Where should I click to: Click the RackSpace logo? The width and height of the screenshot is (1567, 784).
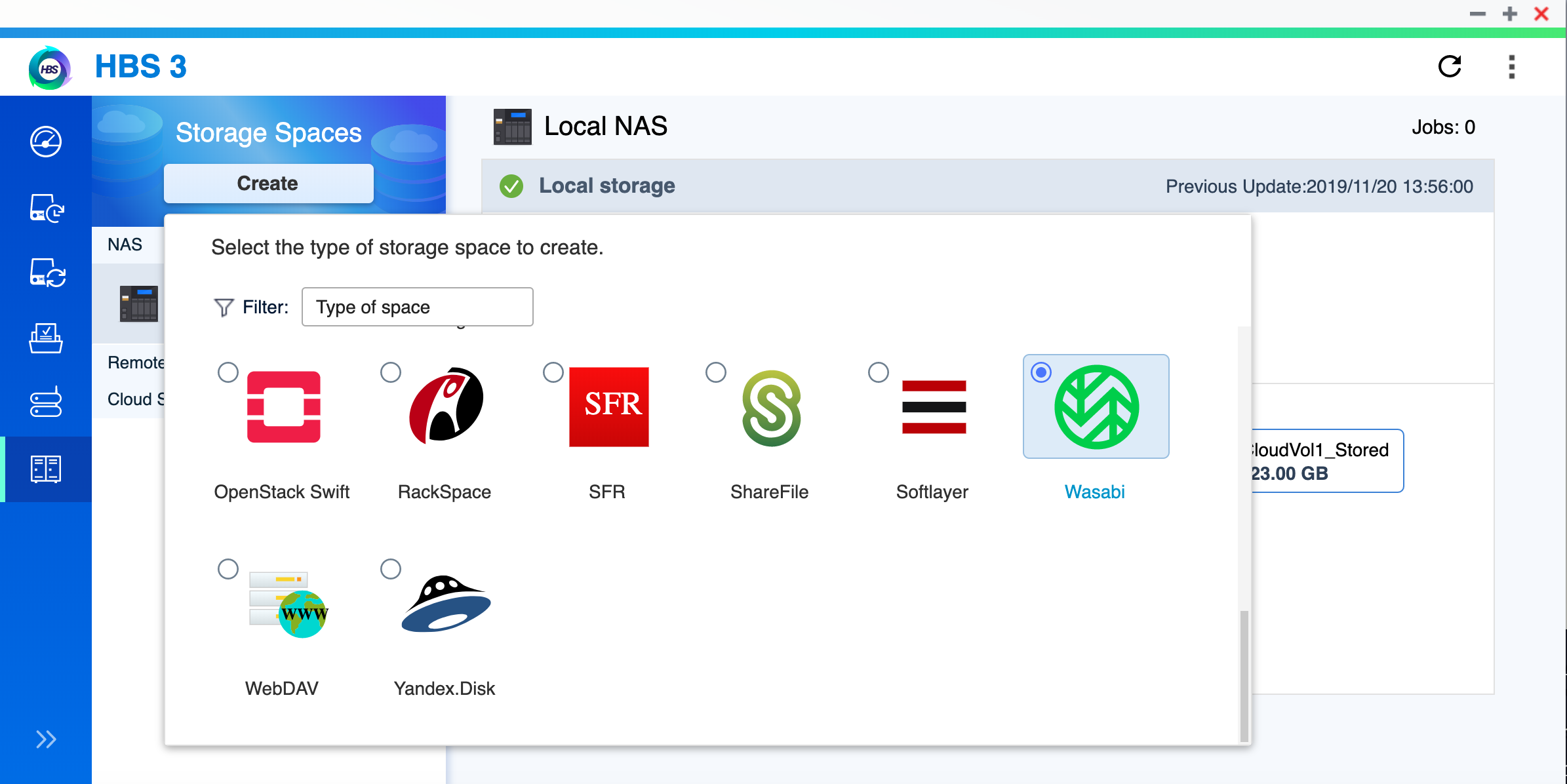click(446, 406)
